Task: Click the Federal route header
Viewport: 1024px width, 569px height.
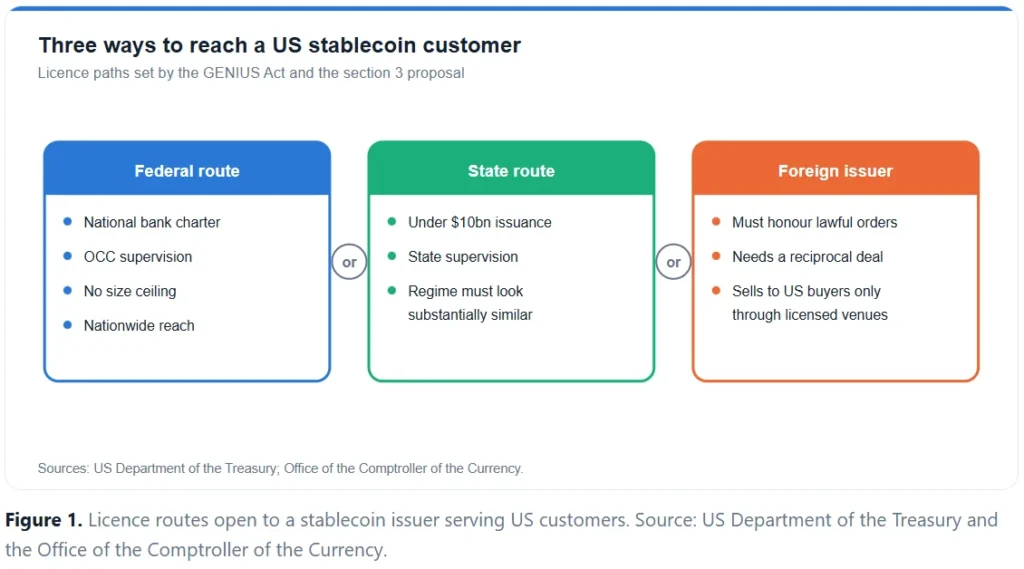Action: click(x=187, y=169)
